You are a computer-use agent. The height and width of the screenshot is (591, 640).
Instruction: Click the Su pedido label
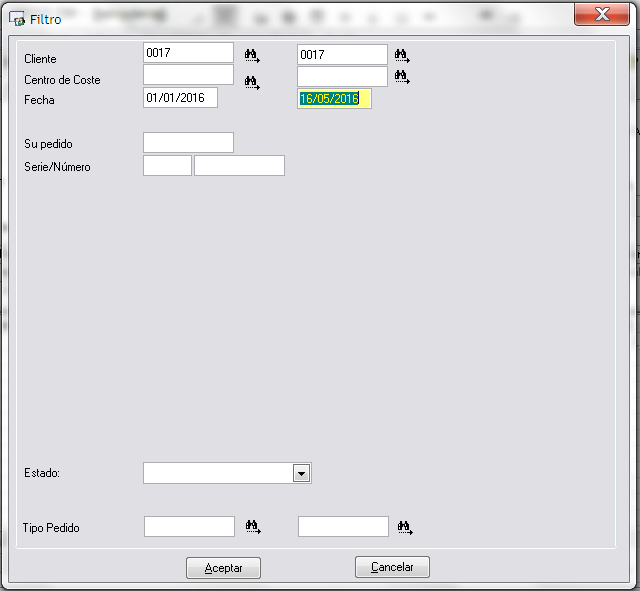48,144
